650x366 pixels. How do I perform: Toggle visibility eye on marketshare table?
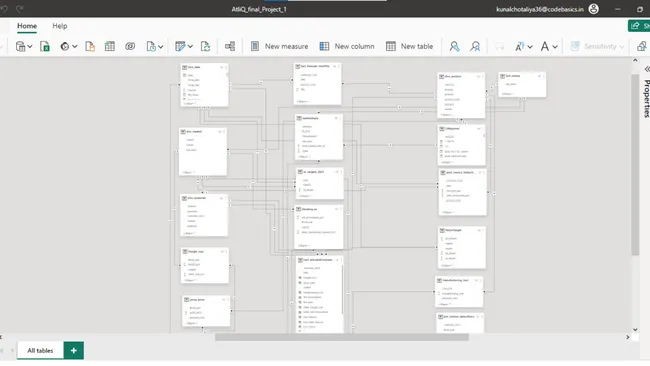(x=336, y=118)
